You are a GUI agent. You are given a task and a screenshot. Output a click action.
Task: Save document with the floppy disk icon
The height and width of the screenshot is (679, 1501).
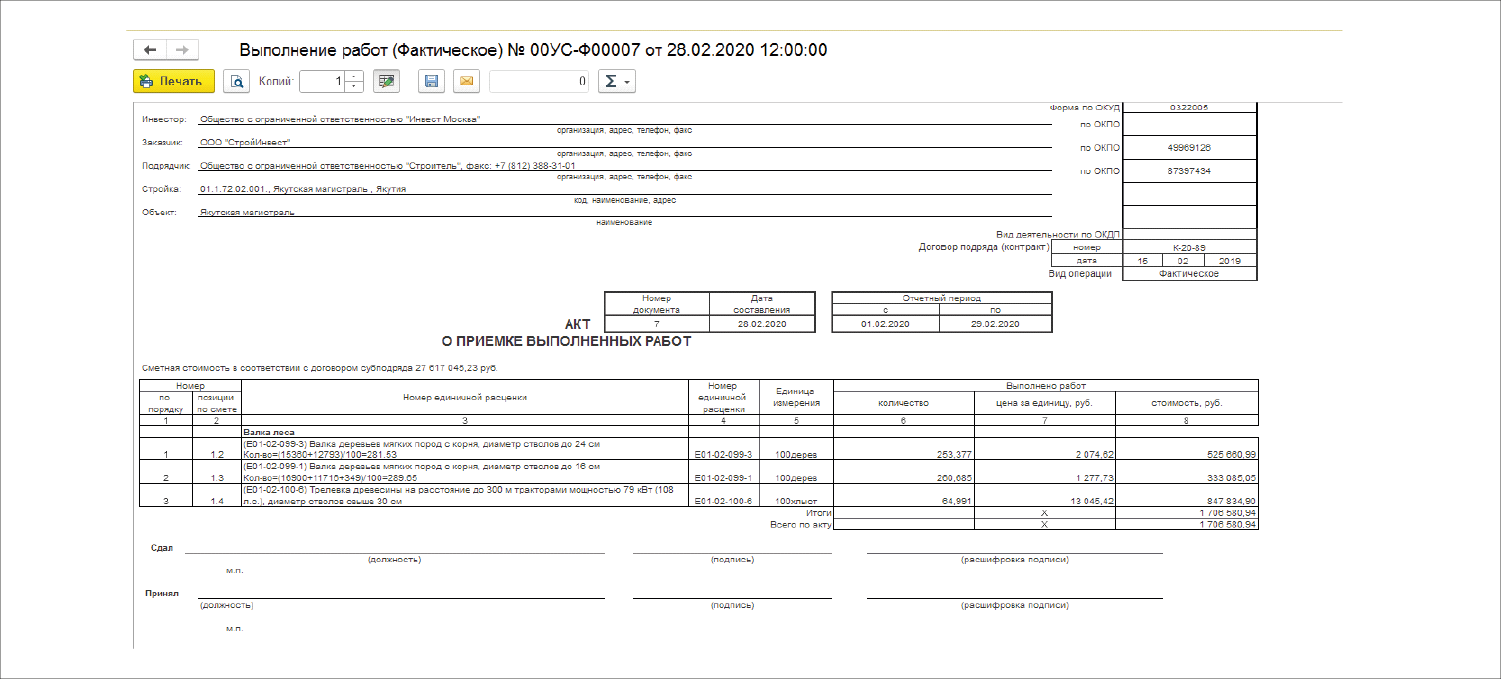tap(431, 82)
